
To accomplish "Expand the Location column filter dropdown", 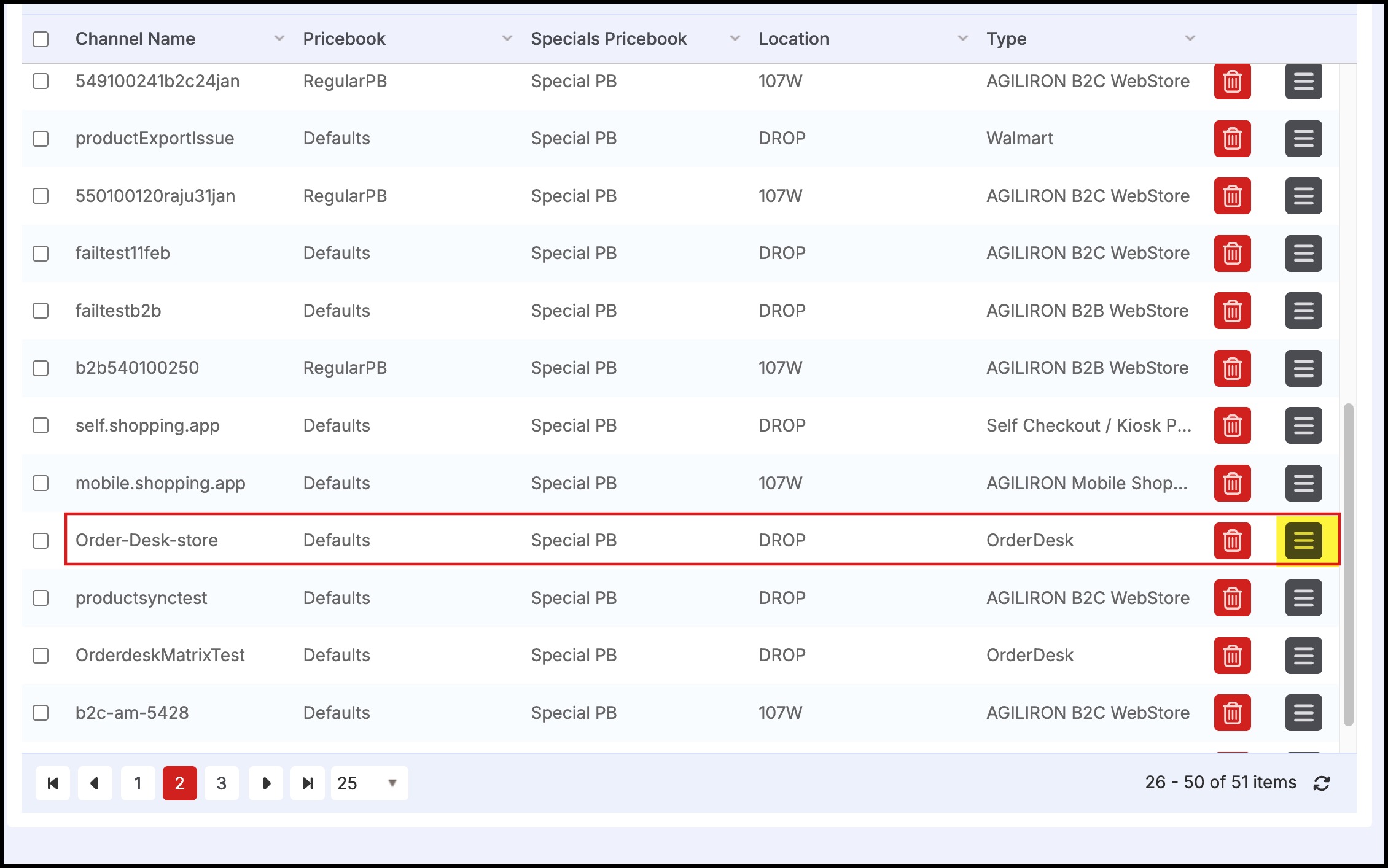I will pos(962,39).
